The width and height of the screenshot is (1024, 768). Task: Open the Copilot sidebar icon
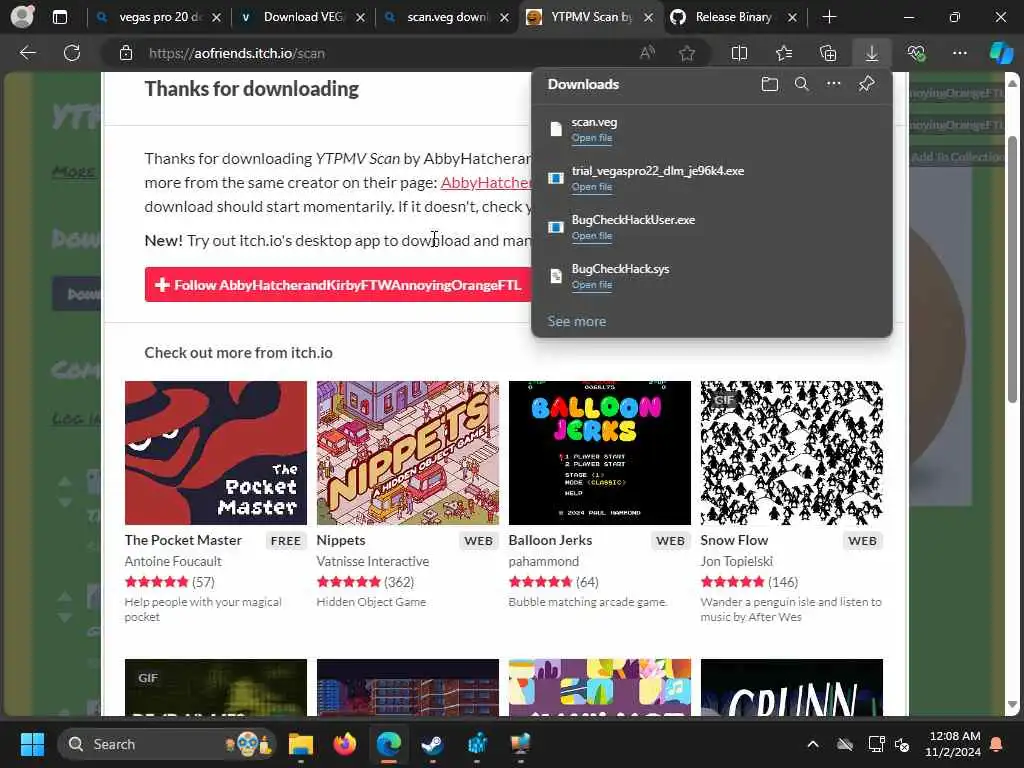coord(1000,53)
